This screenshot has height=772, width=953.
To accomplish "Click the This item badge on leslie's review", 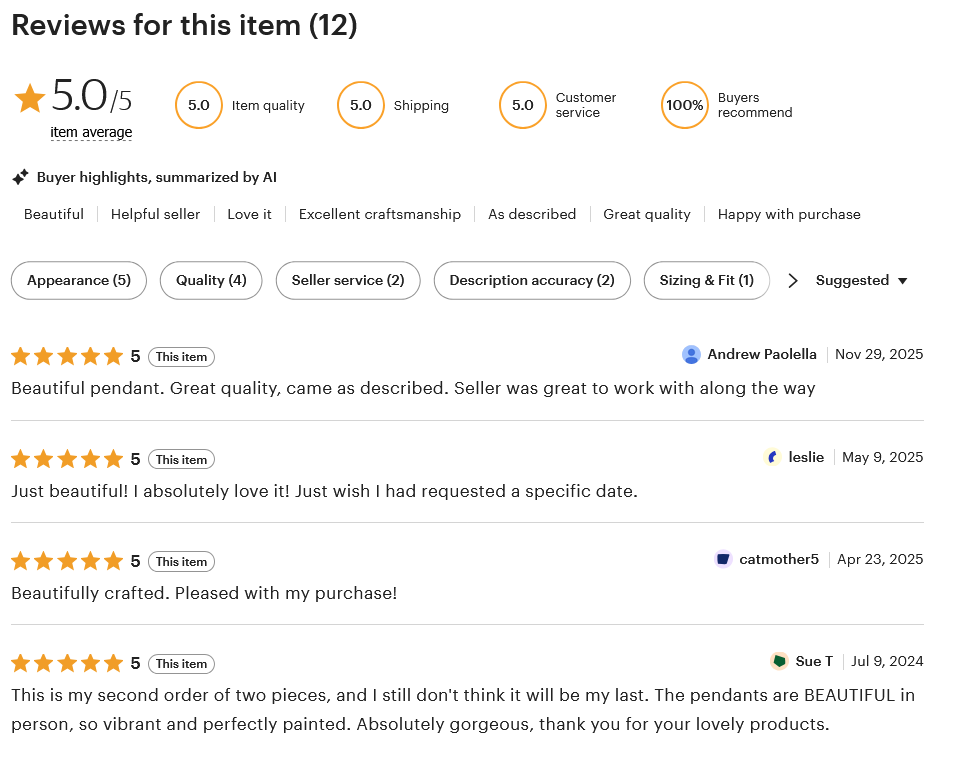I will 181,460.
